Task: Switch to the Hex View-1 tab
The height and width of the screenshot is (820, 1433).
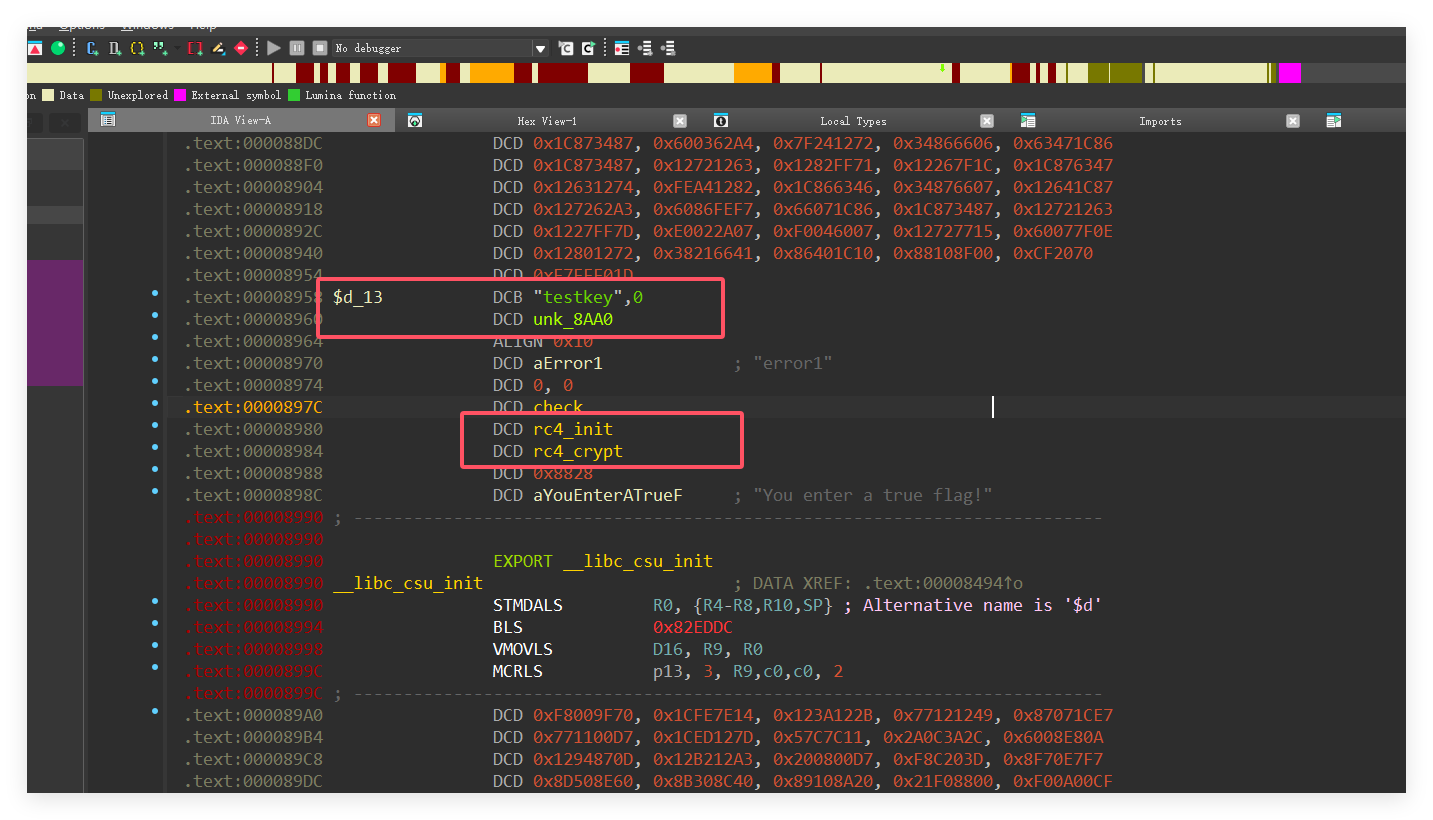Action: click(x=547, y=120)
